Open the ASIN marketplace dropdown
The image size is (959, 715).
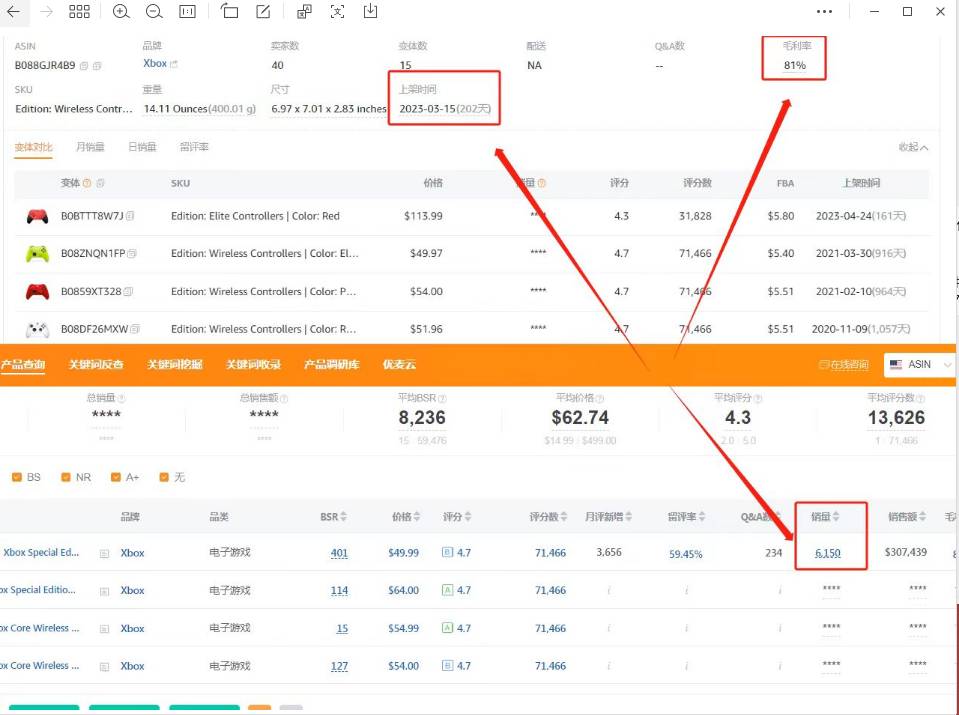[x=919, y=365]
